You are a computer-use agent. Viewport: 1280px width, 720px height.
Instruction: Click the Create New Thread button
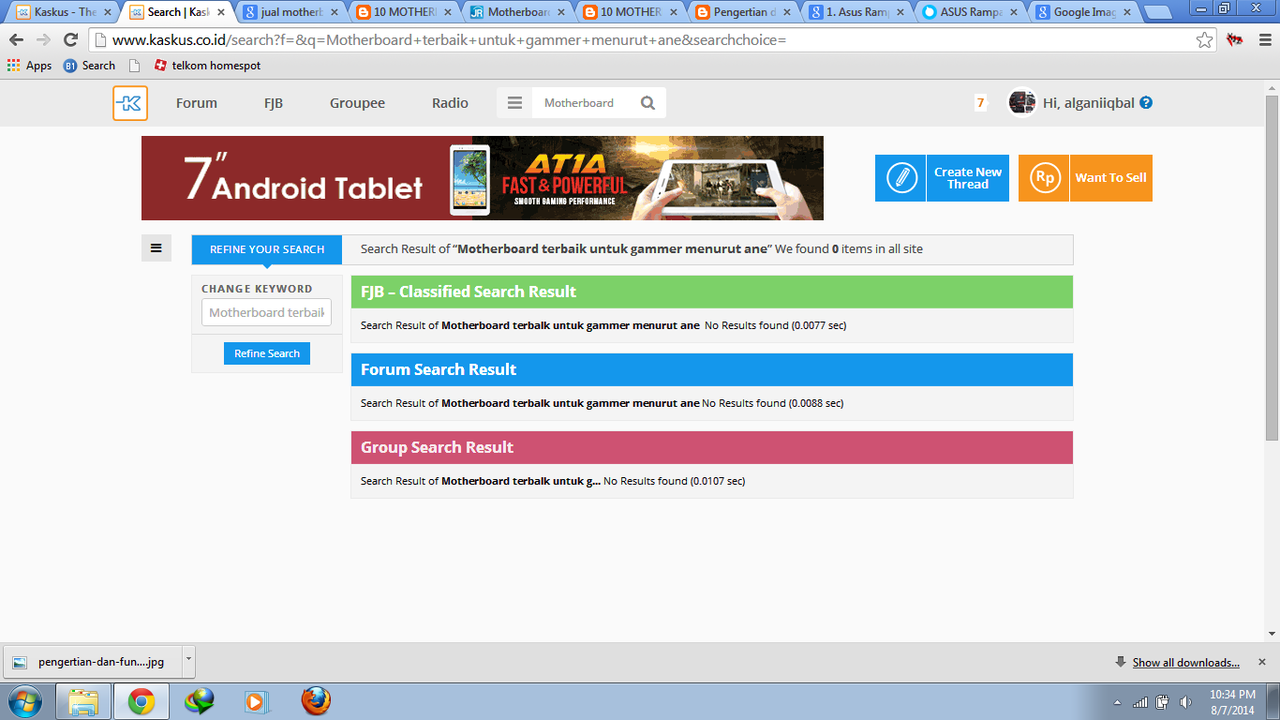coord(942,178)
